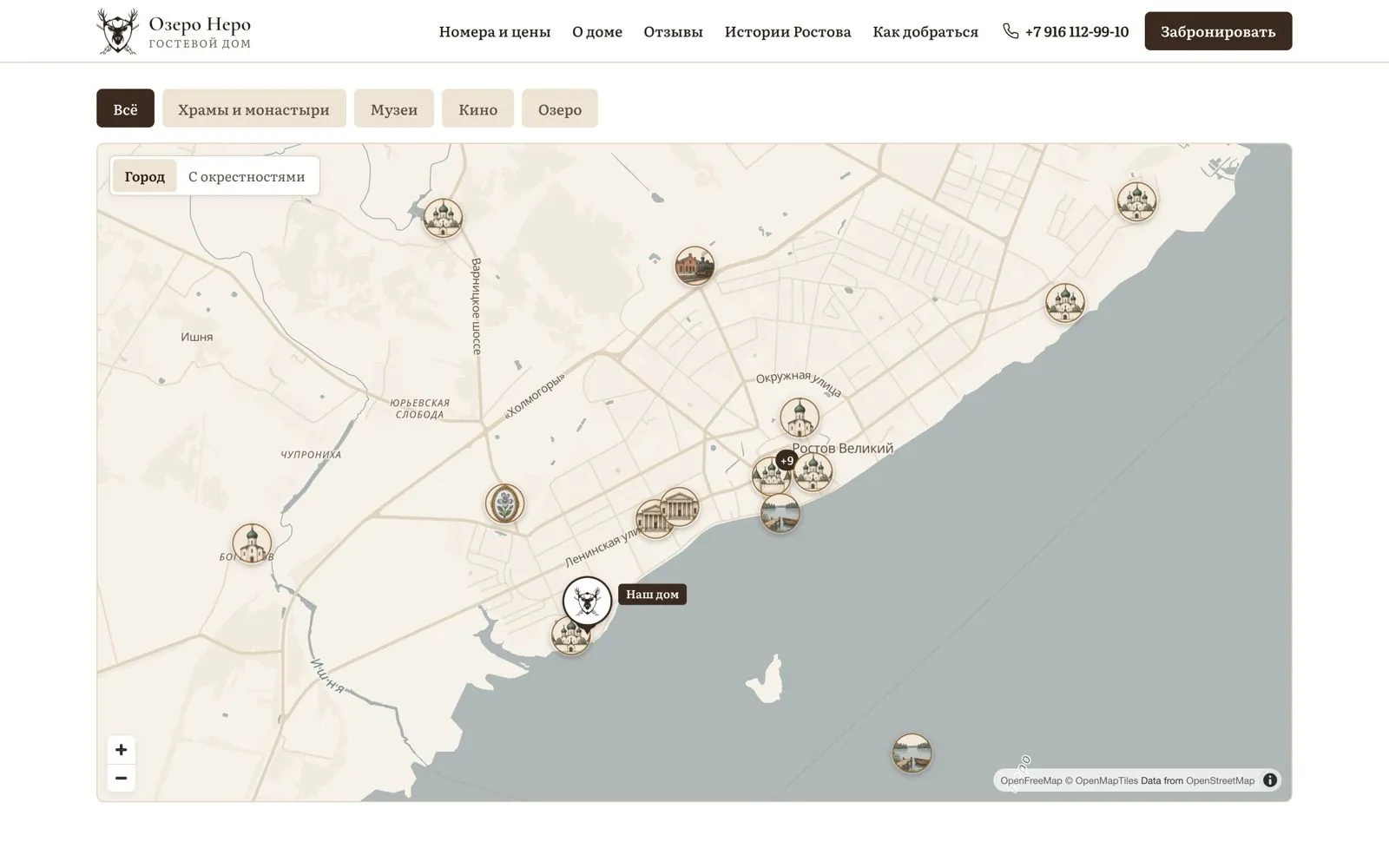
Task: Pick the church marker on the shore below the northernmost one
Action: (x=1064, y=303)
